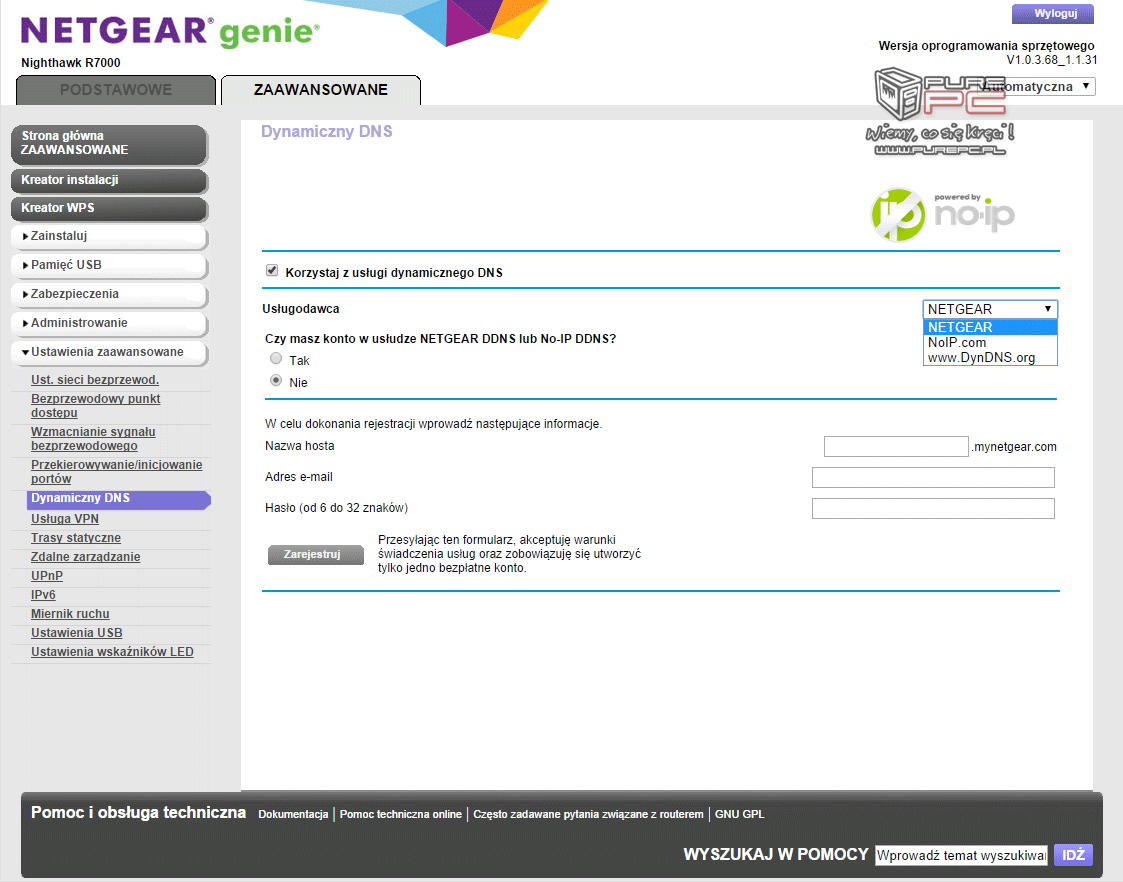Focus the Nazwa hosta input field
The height and width of the screenshot is (882, 1123).
pyautogui.click(x=896, y=447)
